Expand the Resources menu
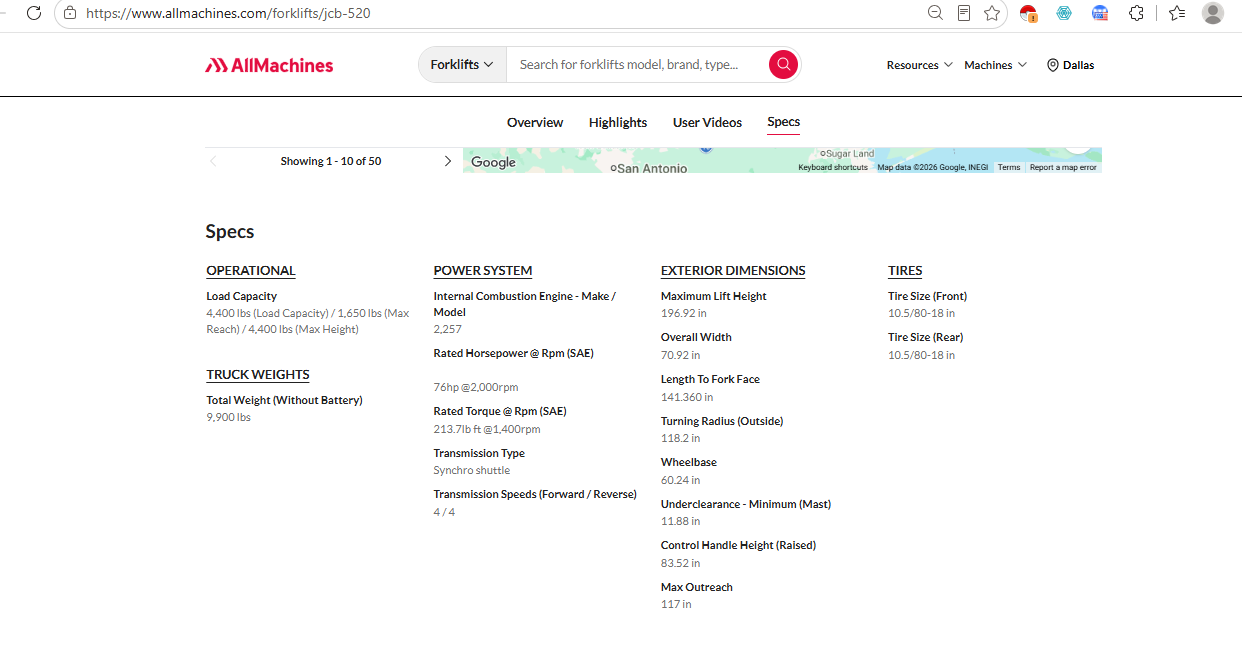 click(x=920, y=65)
